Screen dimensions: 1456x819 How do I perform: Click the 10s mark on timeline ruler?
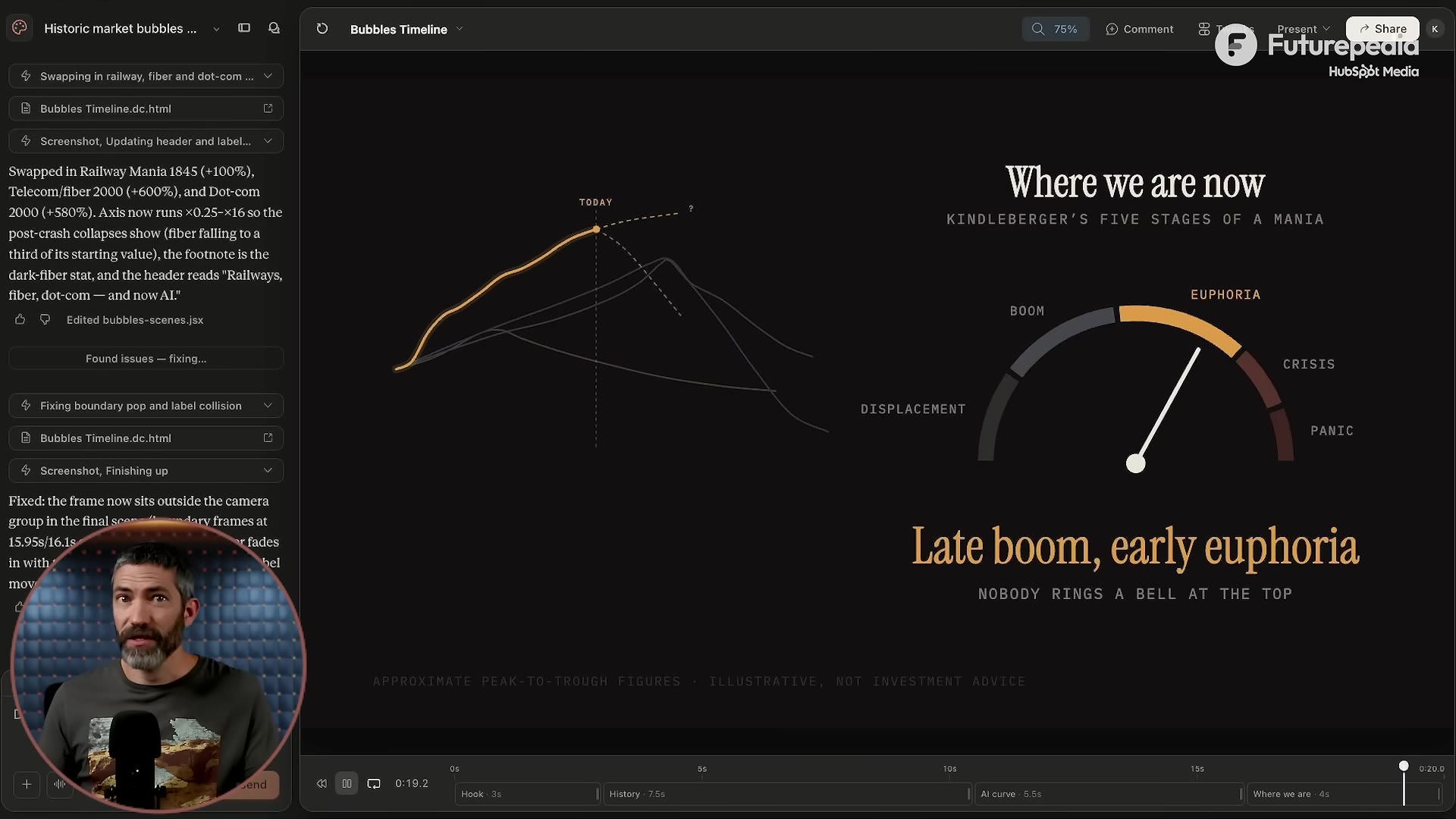[950, 769]
